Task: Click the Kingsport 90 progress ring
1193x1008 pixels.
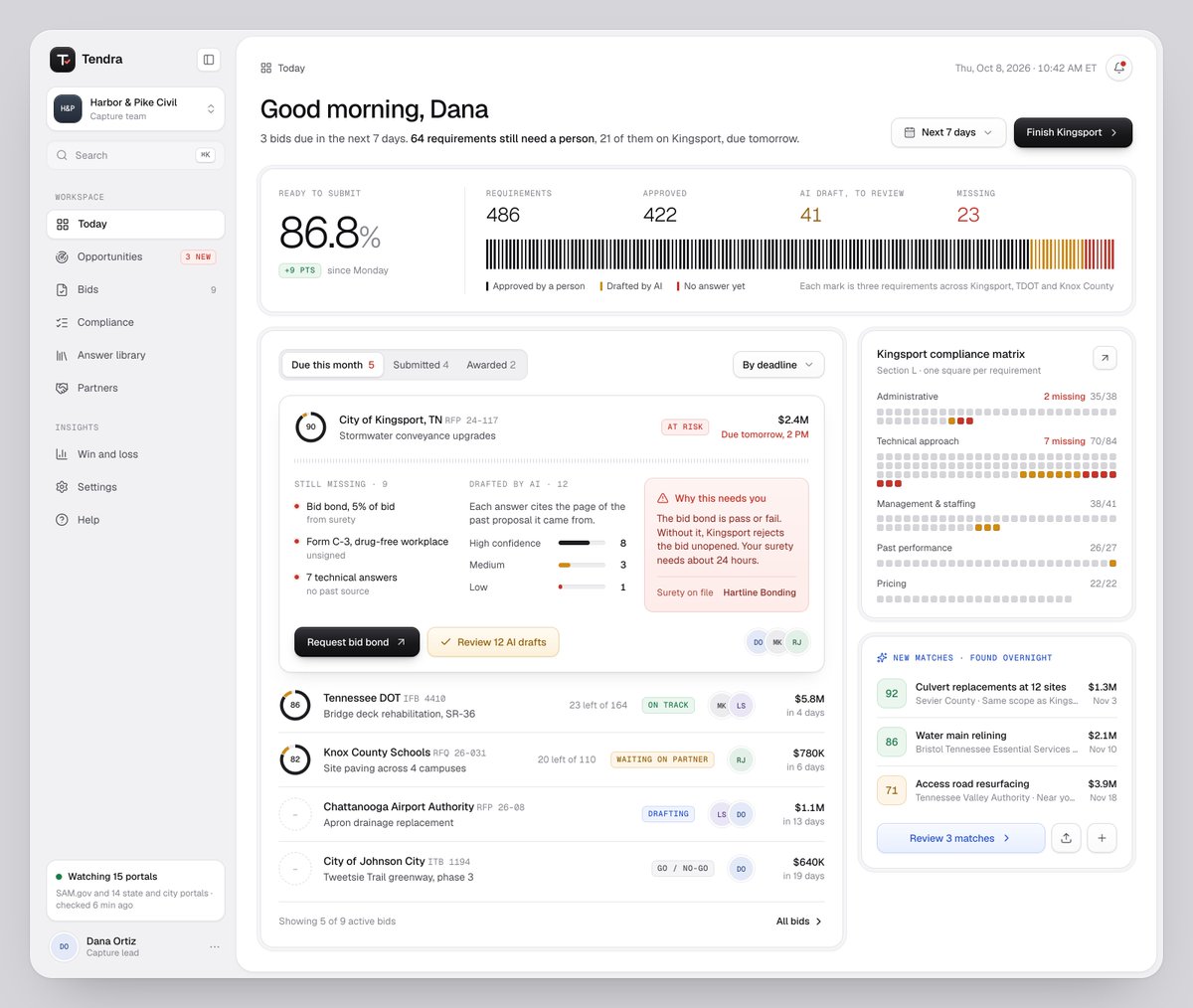Action: (x=311, y=427)
